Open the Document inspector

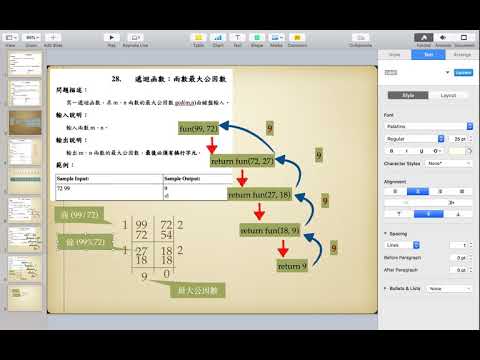tap(464, 38)
